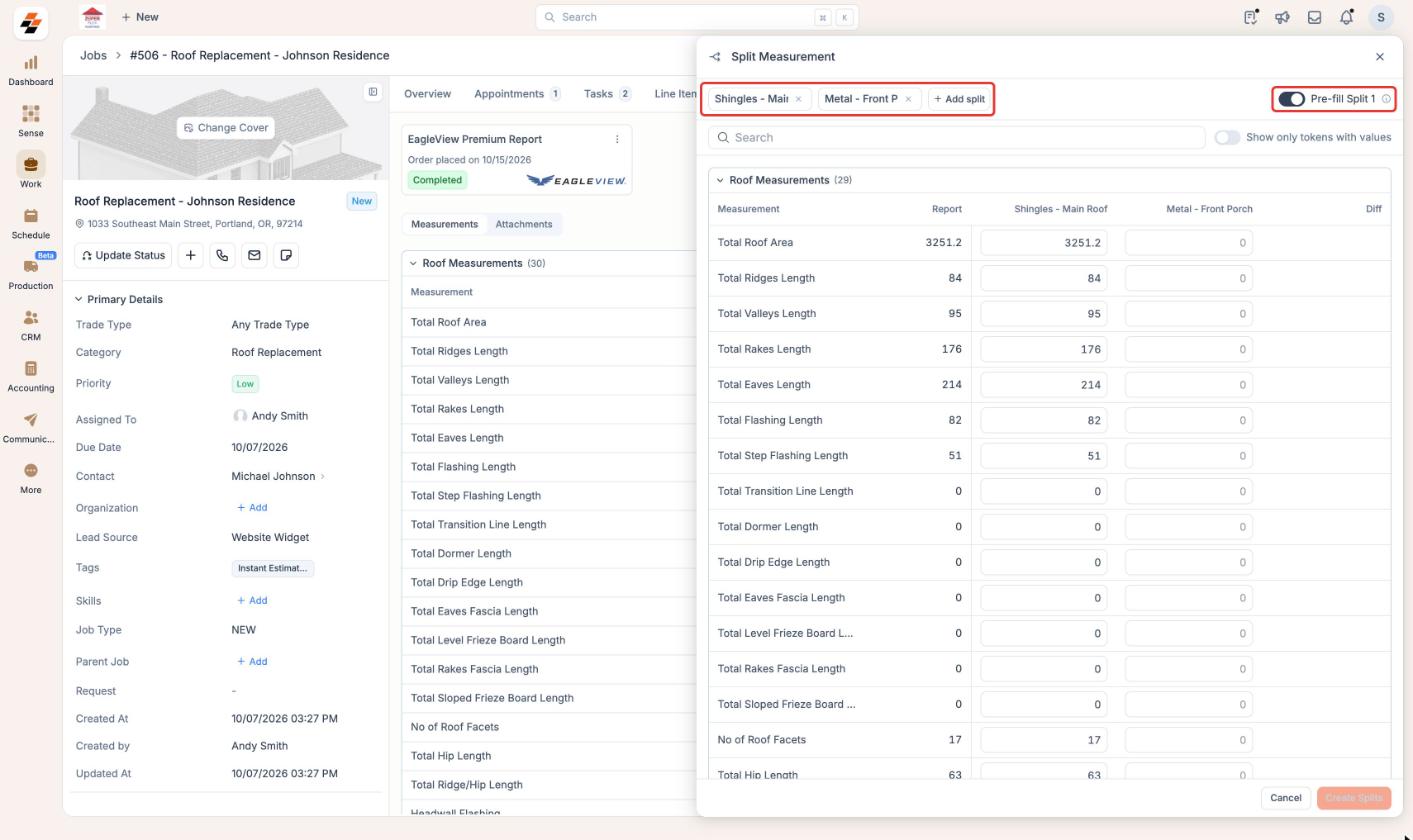Open the Dashboard sidebar icon
This screenshot has width=1413, height=840.
pyautogui.click(x=30, y=70)
